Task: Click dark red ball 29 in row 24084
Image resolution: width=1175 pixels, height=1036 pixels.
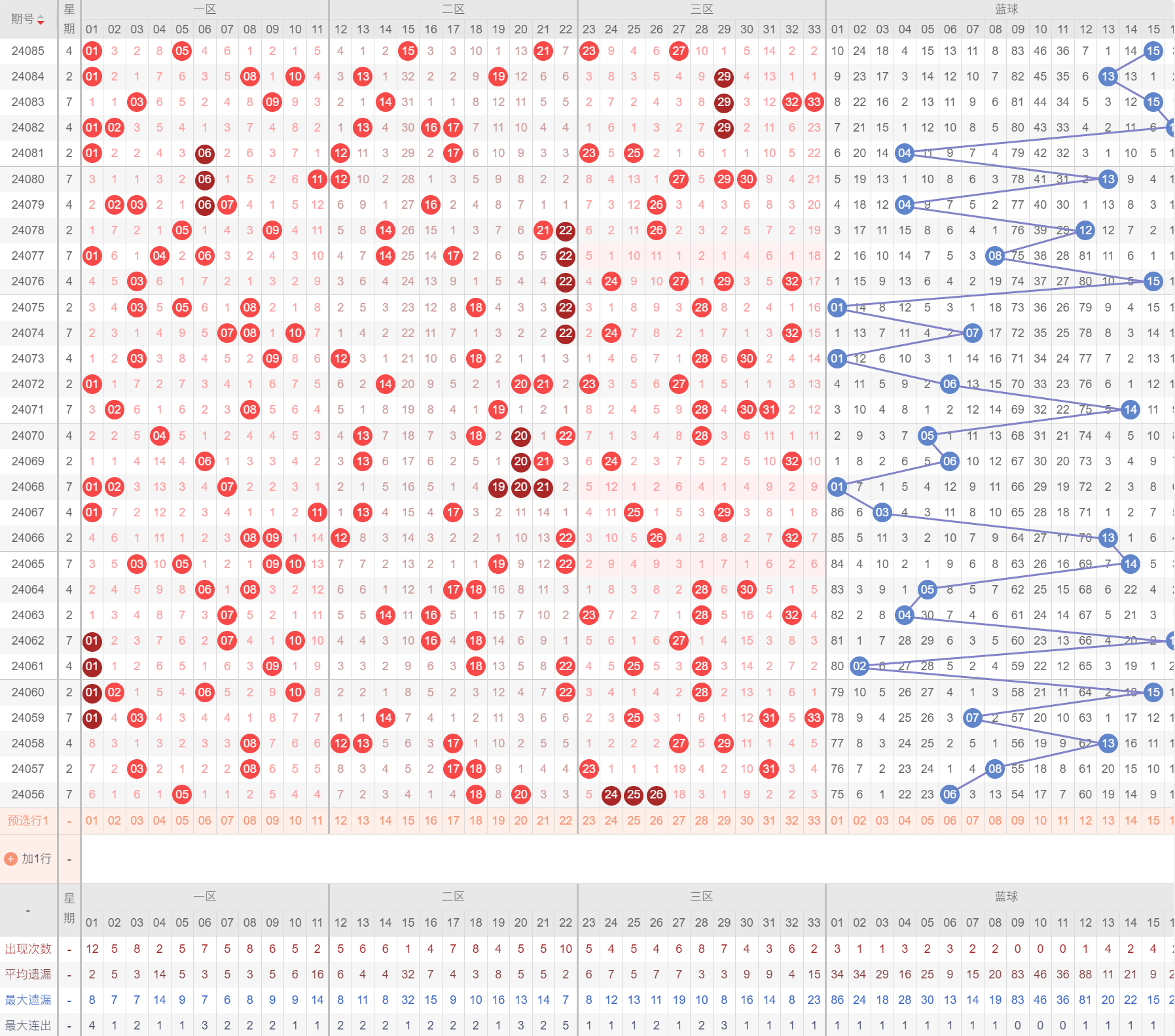Action: pos(724,77)
